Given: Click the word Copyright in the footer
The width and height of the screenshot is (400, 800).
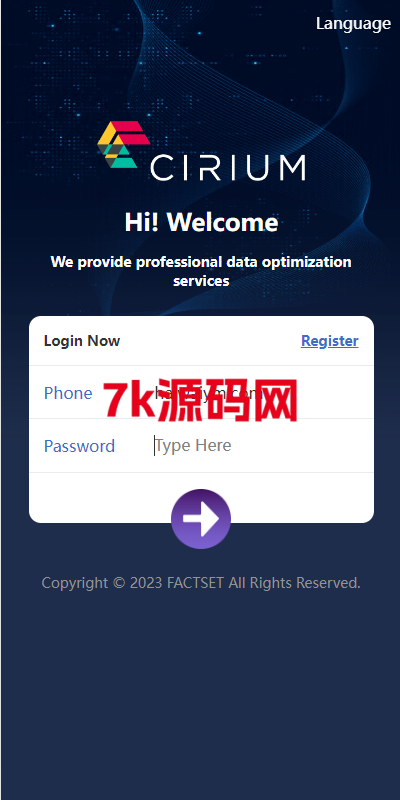Looking at the screenshot, I should [75, 583].
